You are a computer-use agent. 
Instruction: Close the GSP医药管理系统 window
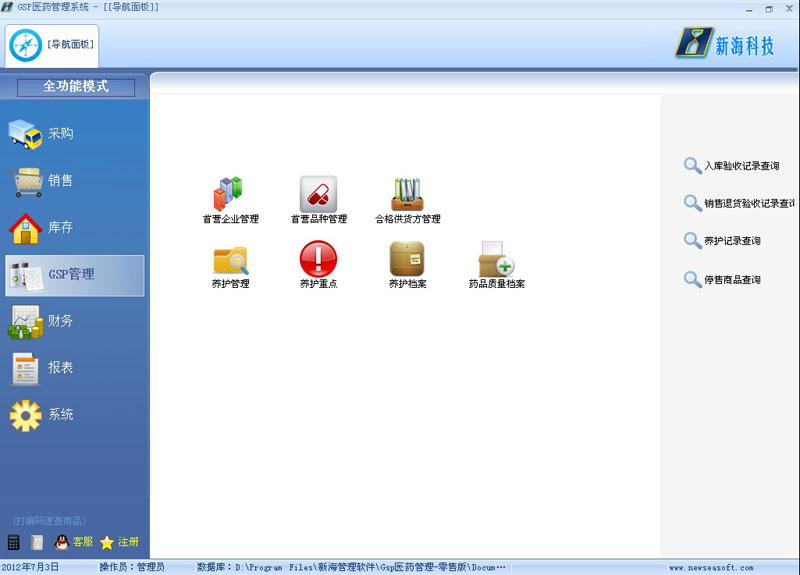[x=789, y=9]
